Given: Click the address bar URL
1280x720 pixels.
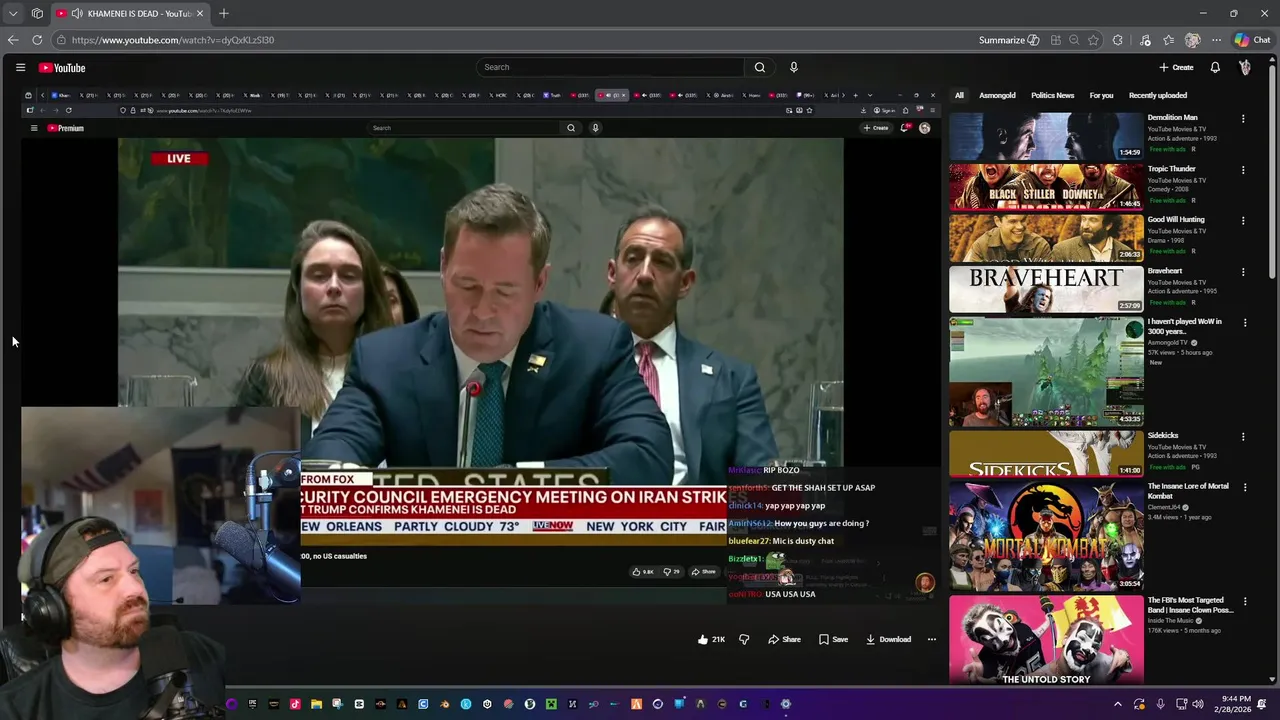Looking at the screenshot, I should 173,40.
